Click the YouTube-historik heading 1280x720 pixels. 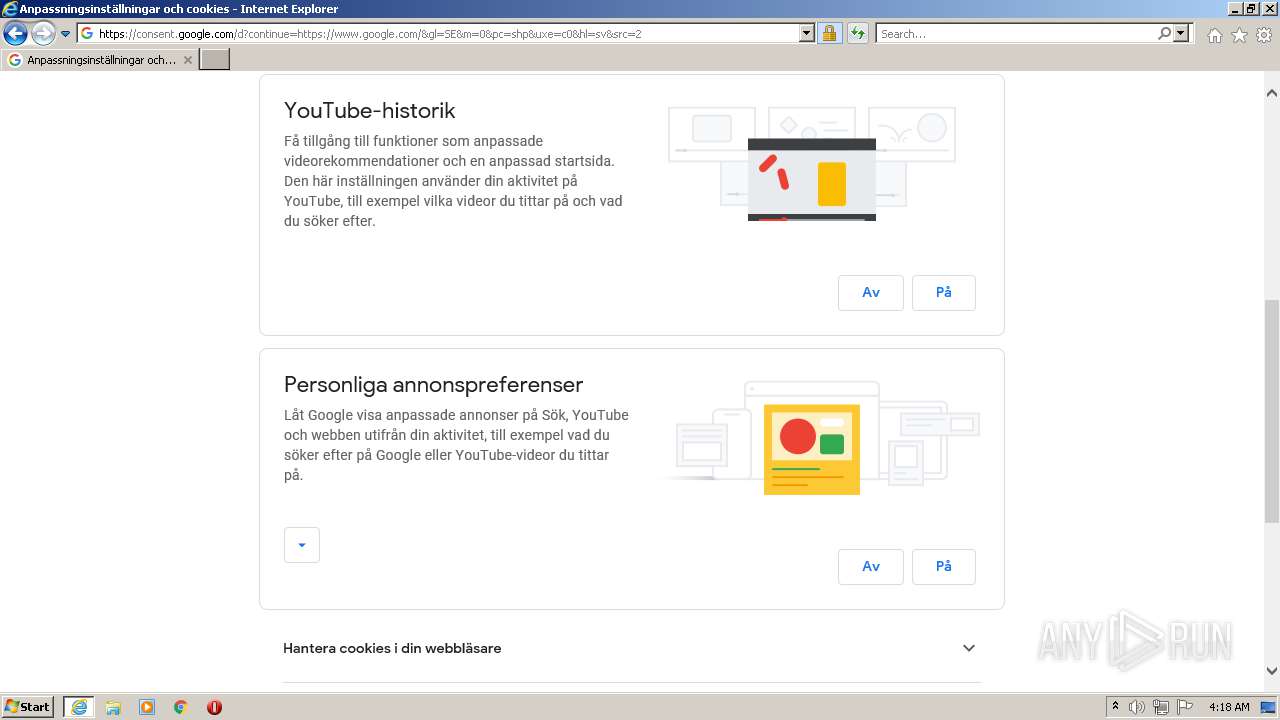[370, 110]
